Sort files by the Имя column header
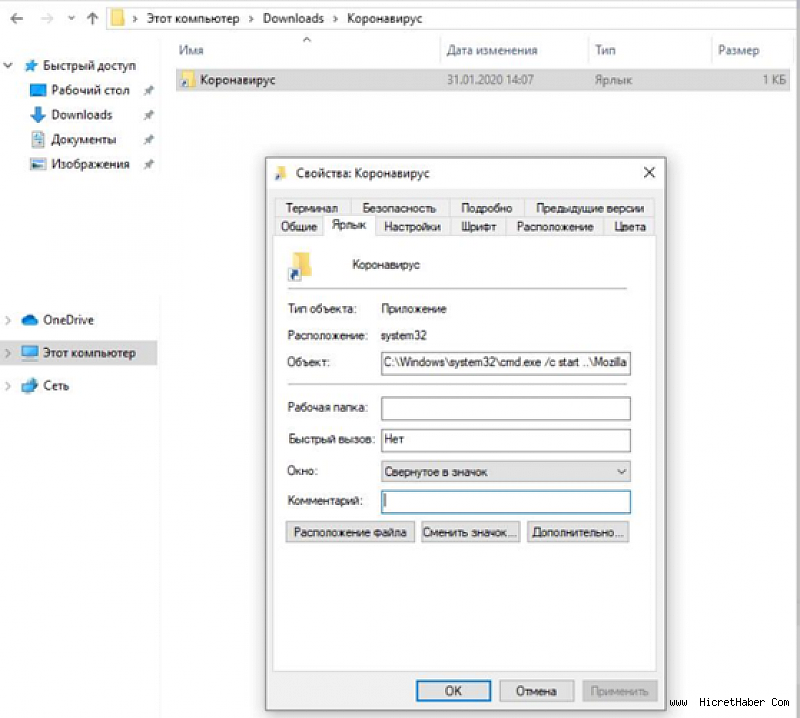800x718 pixels. (x=191, y=50)
